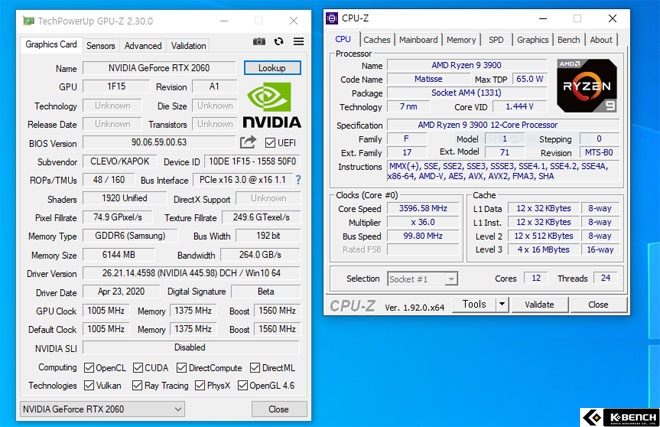Image resolution: width=660 pixels, height=427 pixels.
Task: Open the Socket #1 selection dropdown
Action: (422, 279)
